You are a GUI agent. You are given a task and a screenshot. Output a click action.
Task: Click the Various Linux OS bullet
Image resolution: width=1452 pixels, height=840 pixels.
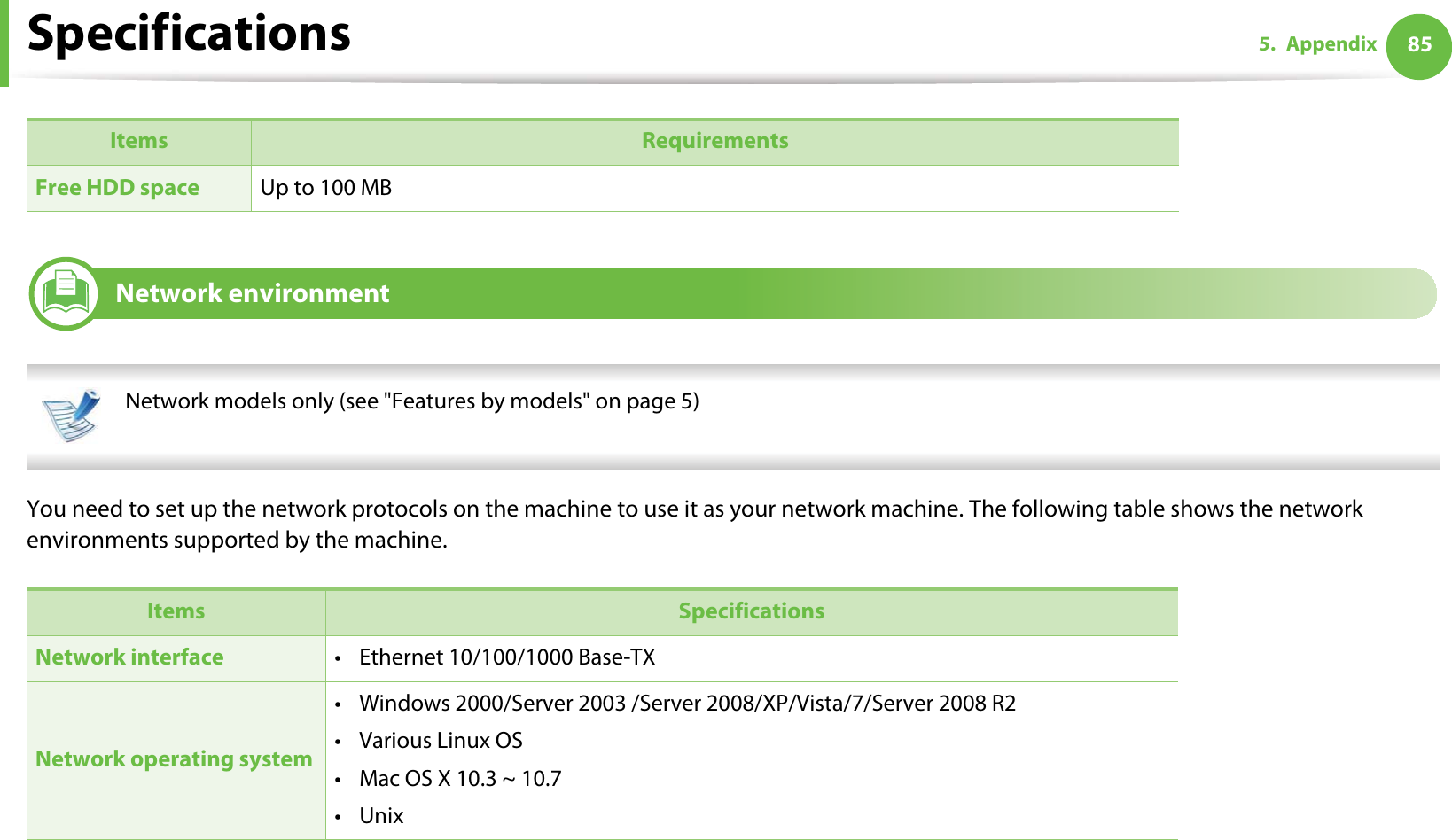point(441,741)
